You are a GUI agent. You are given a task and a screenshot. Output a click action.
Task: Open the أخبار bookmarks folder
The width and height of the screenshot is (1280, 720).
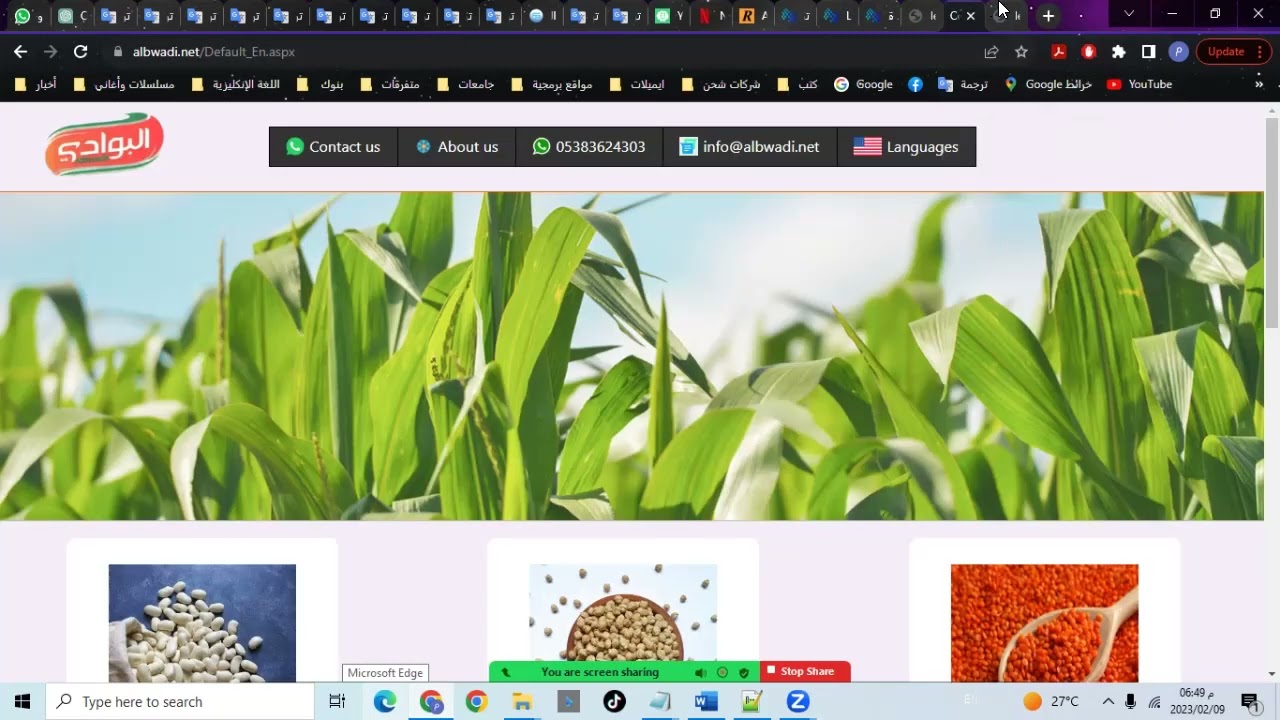(x=37, y=84)
